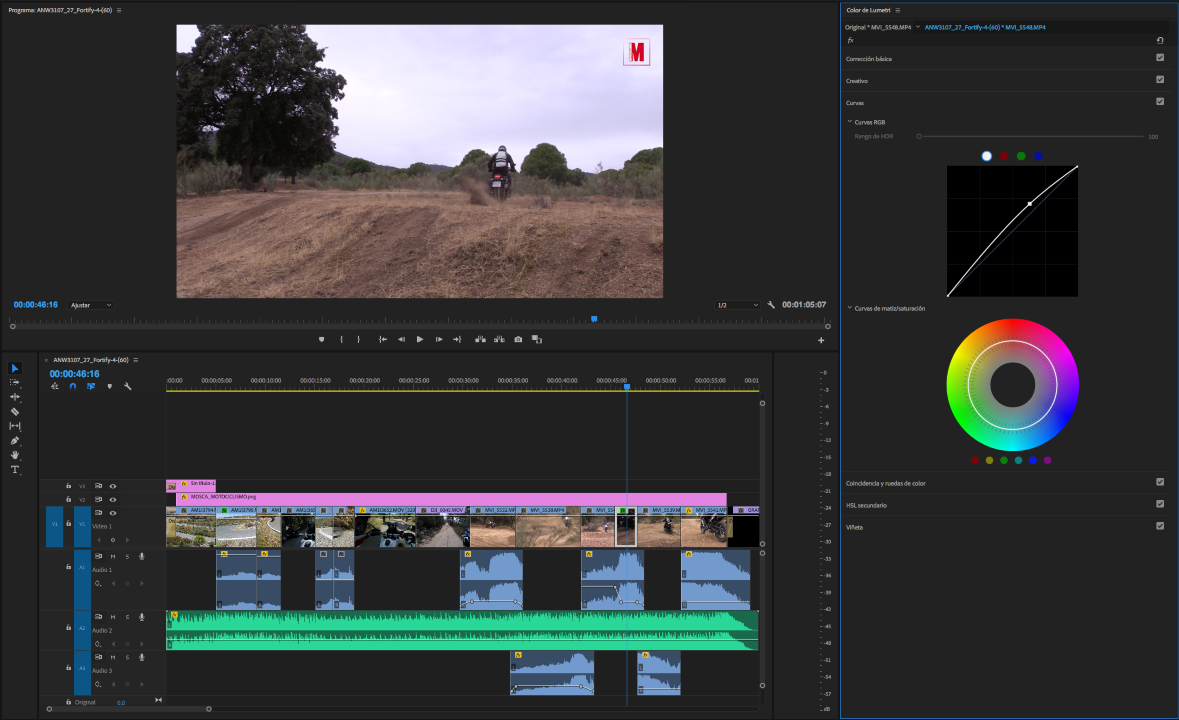Open Program monitor settings wrench

click(771, 305)
